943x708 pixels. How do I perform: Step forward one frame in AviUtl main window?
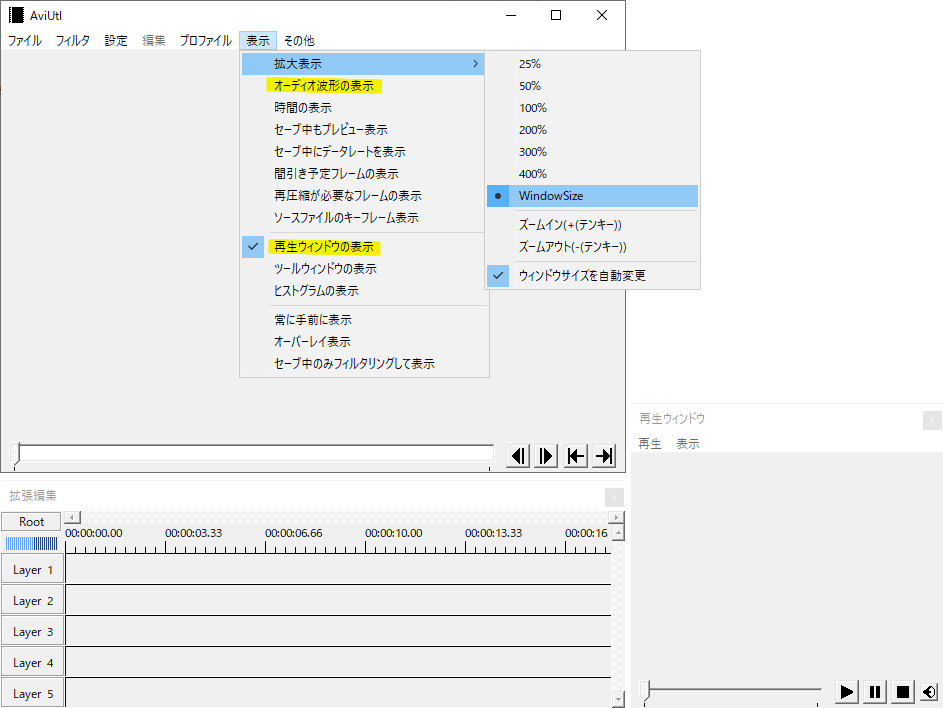pos(546,456)
